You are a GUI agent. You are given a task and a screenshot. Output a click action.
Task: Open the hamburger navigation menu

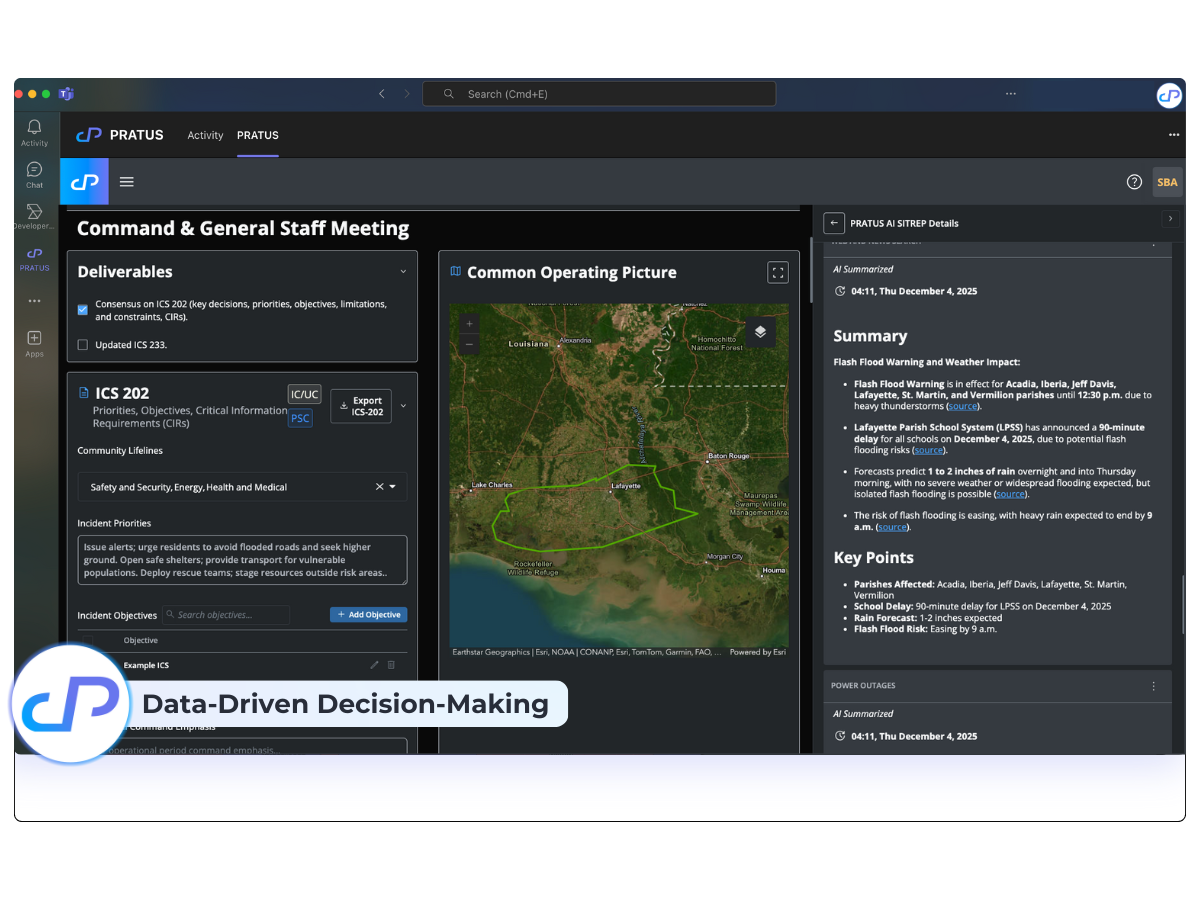pos(127,182)
